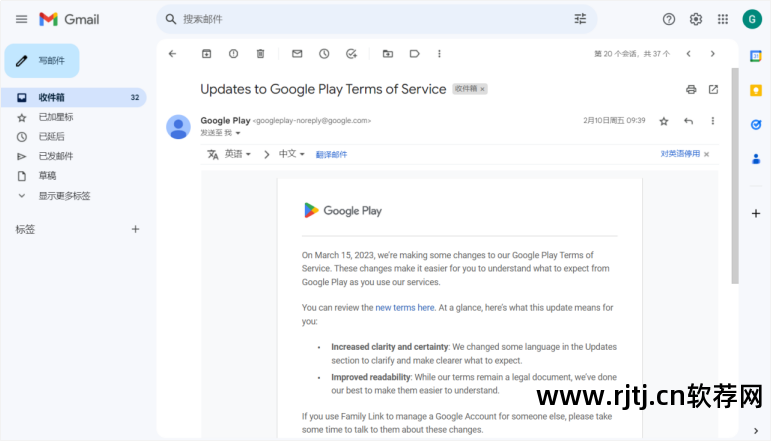Remove the 收件箱 label from subject

[482, 89]
